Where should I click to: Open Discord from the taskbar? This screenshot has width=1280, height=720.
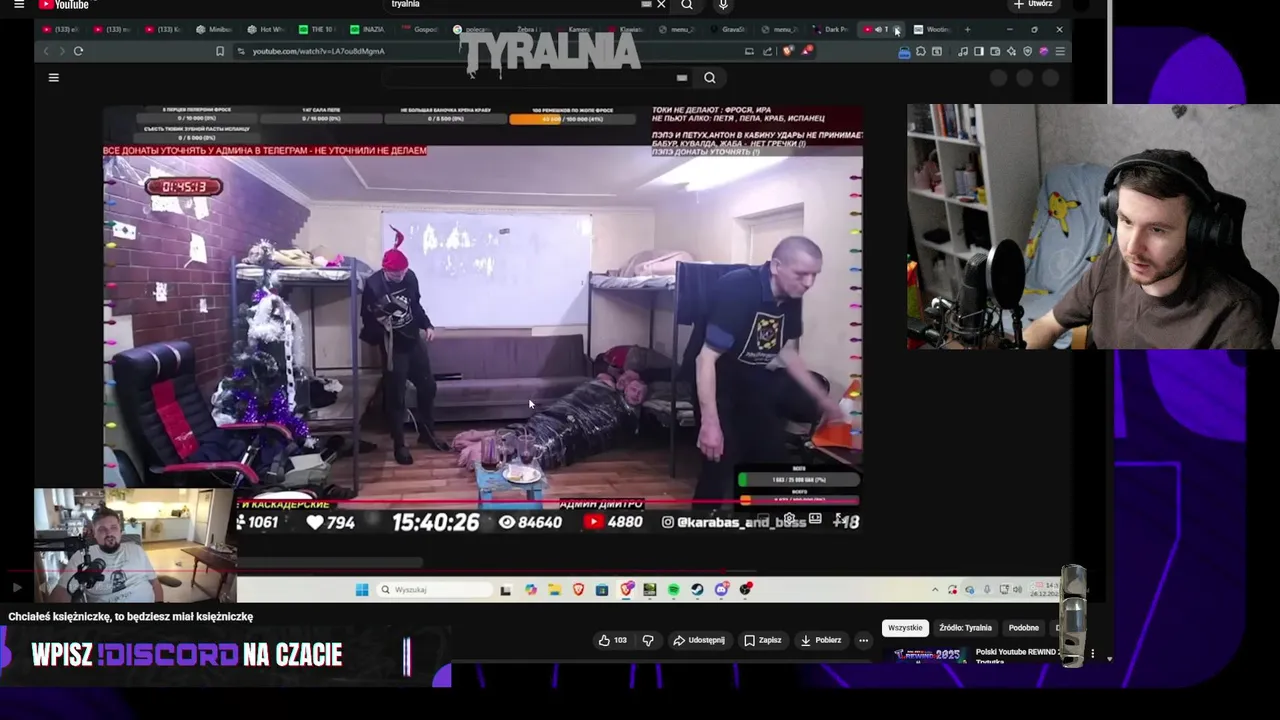pos(721,590)
